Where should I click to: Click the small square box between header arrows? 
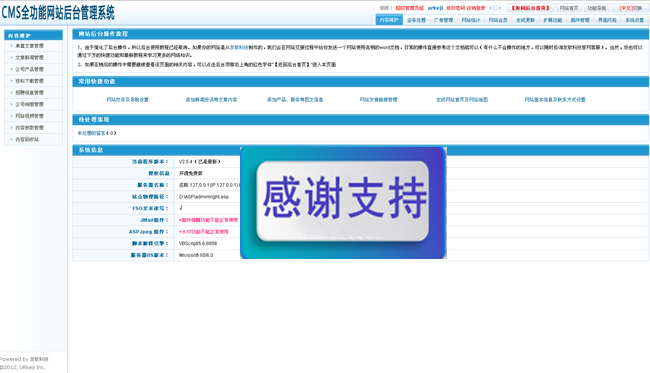495,8
